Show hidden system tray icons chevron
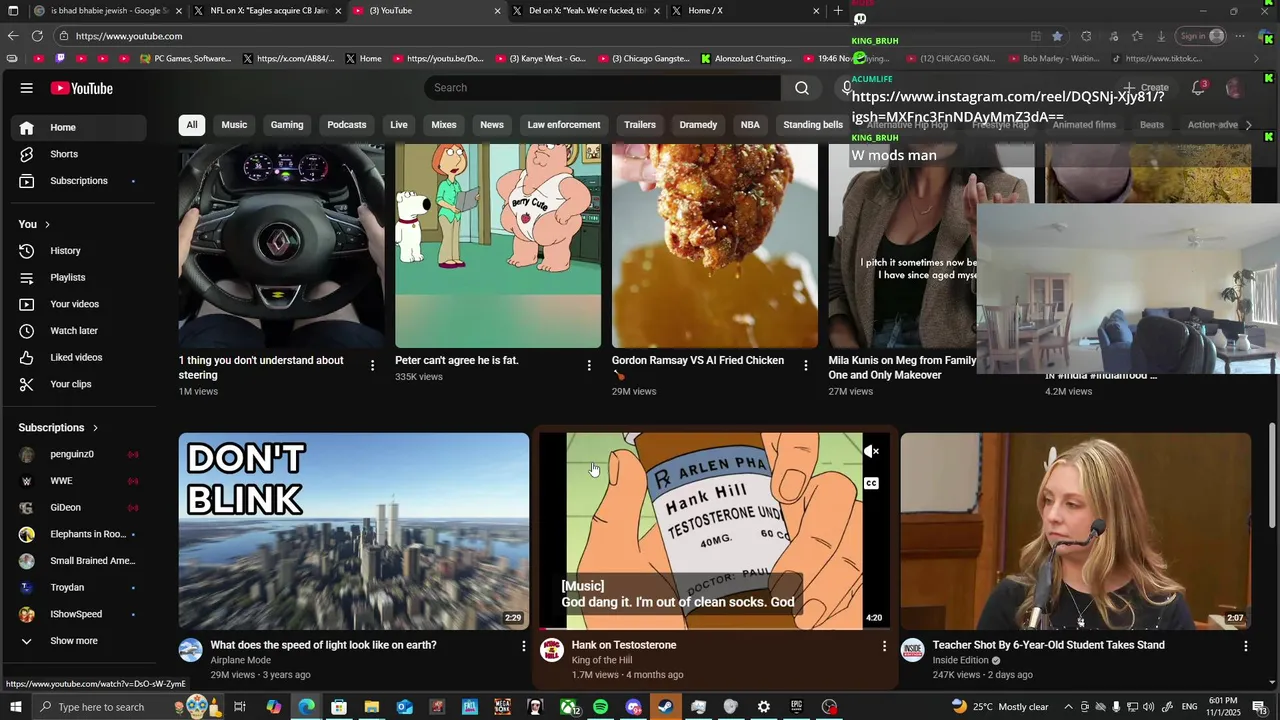Viewport: 1280px width, 720px height. (x=1067, y=707)
